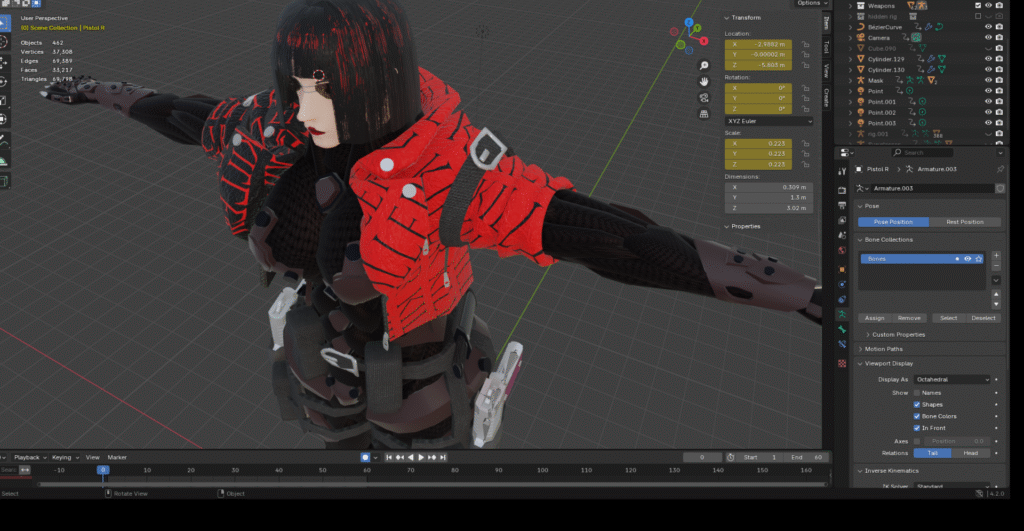1024x531 pixels.
Task: Open the XYZ Euler rotation mode dropdown
Action: 768,120
